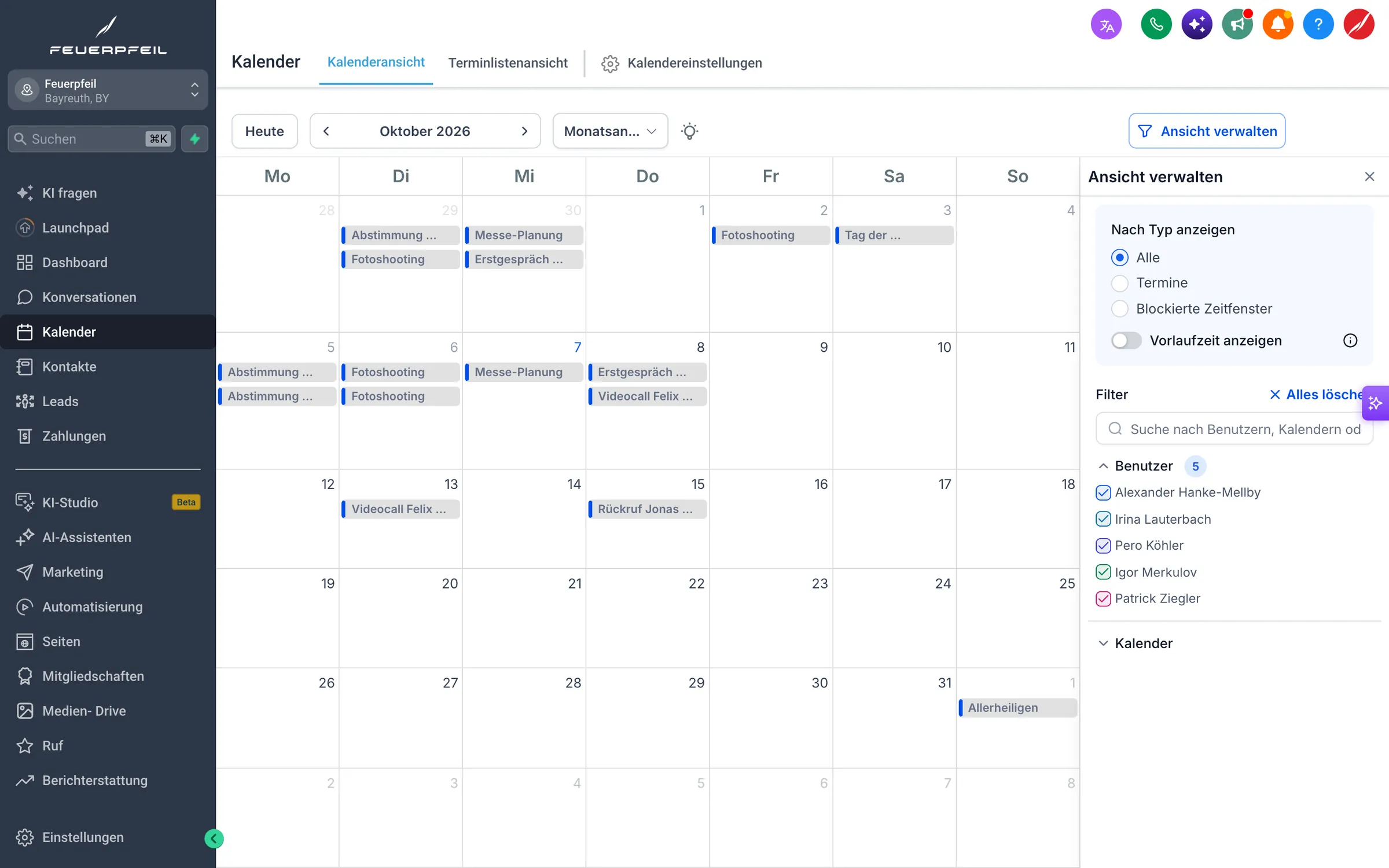Select Blockierte Zeitfenster radio option
The height and width of the screenshot is (868, 1389).
[x=1119, y=308]
